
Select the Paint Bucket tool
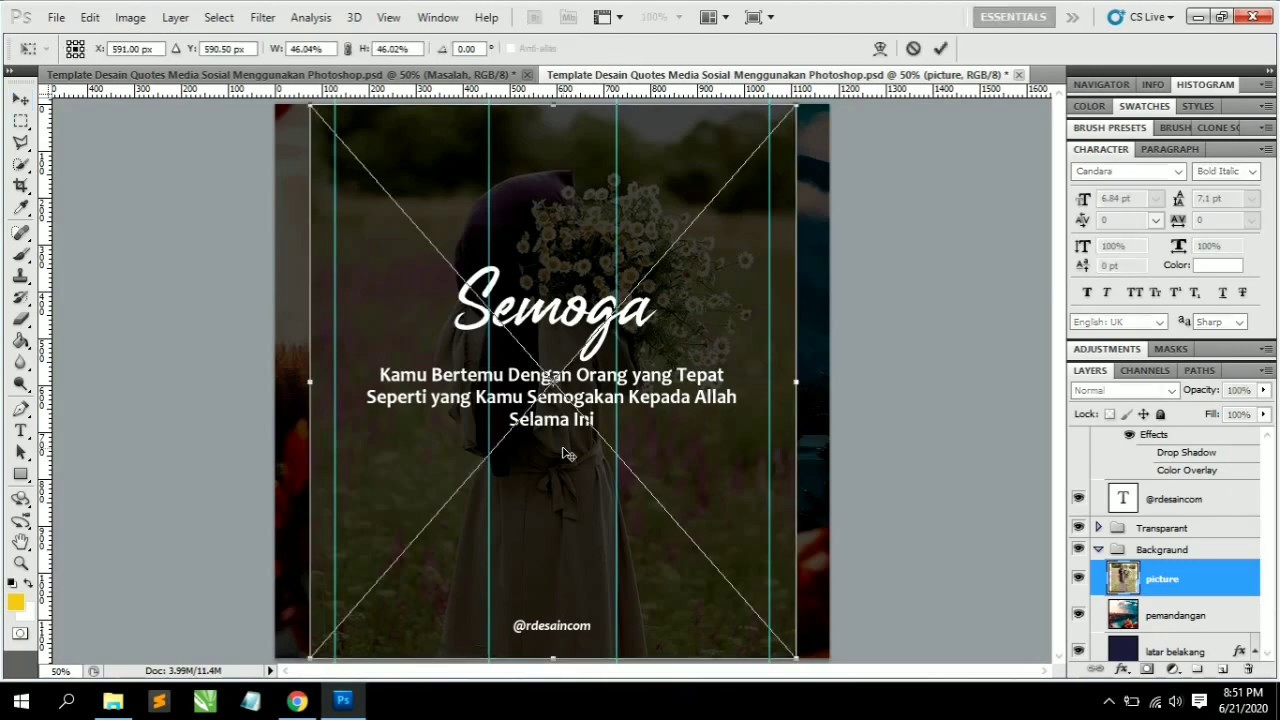point(20,340)
